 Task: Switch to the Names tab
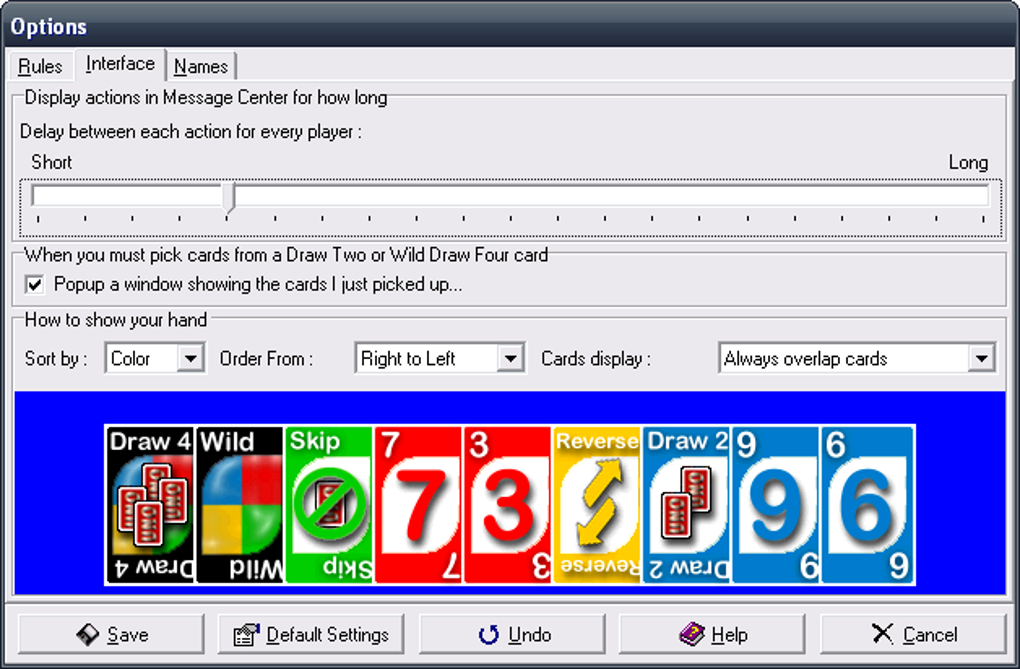click(201, 66)
